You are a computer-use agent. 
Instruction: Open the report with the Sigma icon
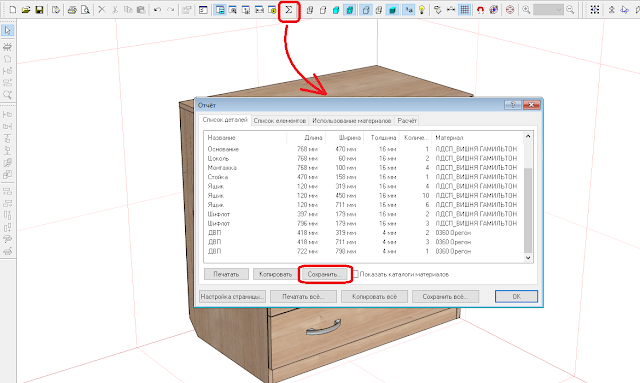tap(289, 10)
